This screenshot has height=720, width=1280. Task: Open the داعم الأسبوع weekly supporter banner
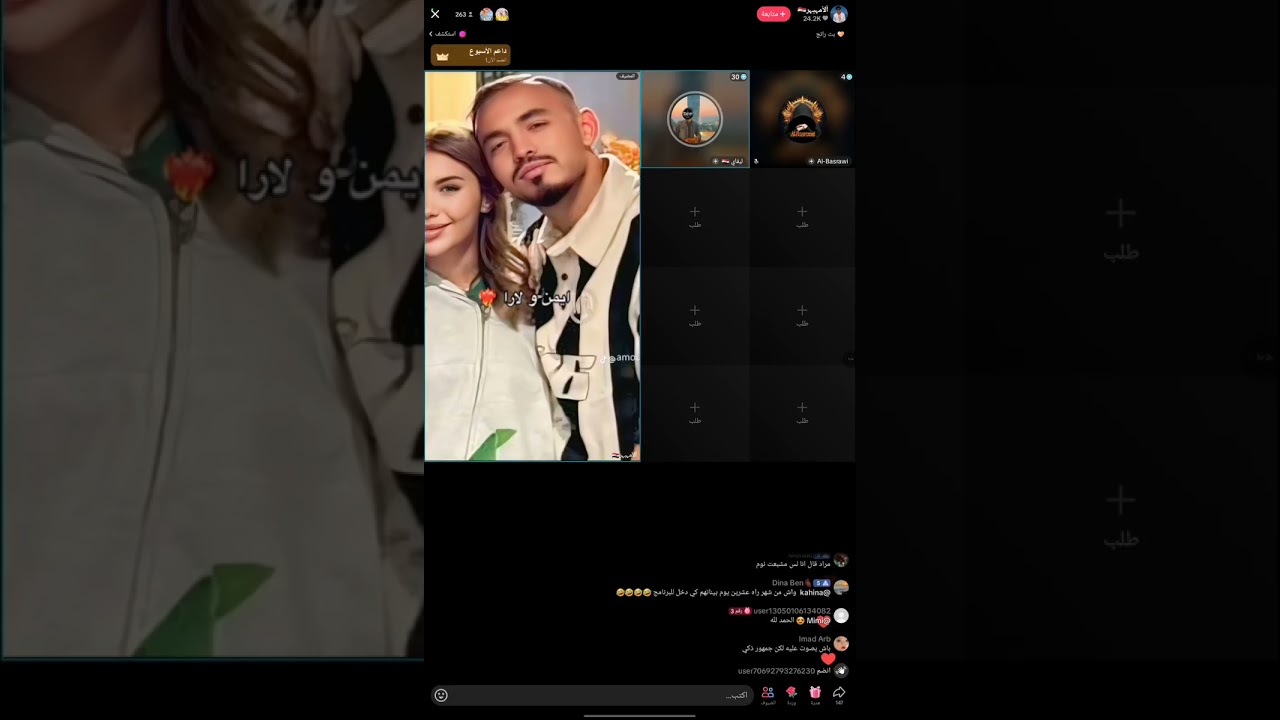pos(471,55)
